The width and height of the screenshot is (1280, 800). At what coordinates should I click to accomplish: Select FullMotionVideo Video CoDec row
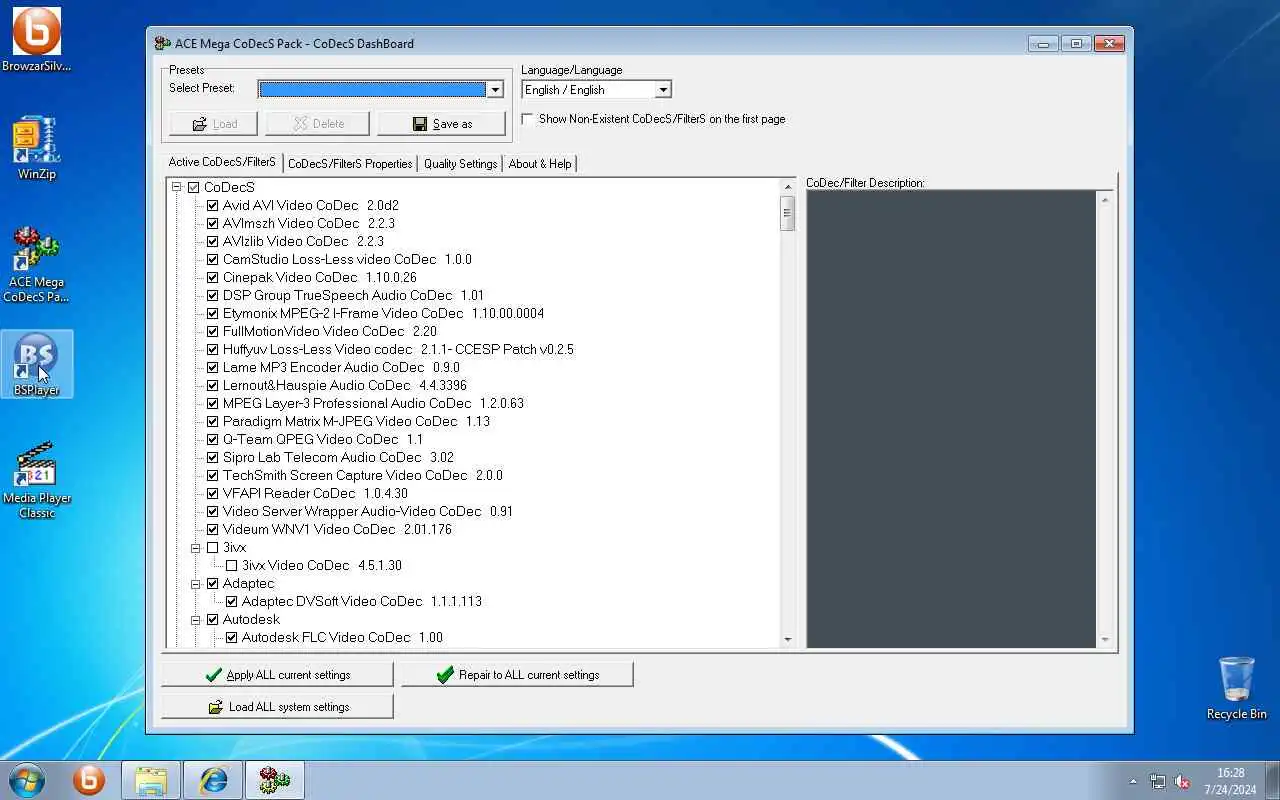point(330,331)
